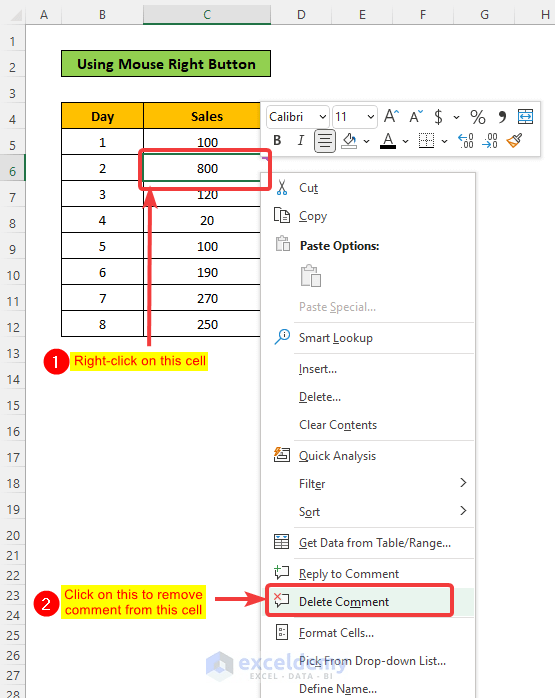
Task: Click the Select All corner triangle
Action: tap(16, 16)
